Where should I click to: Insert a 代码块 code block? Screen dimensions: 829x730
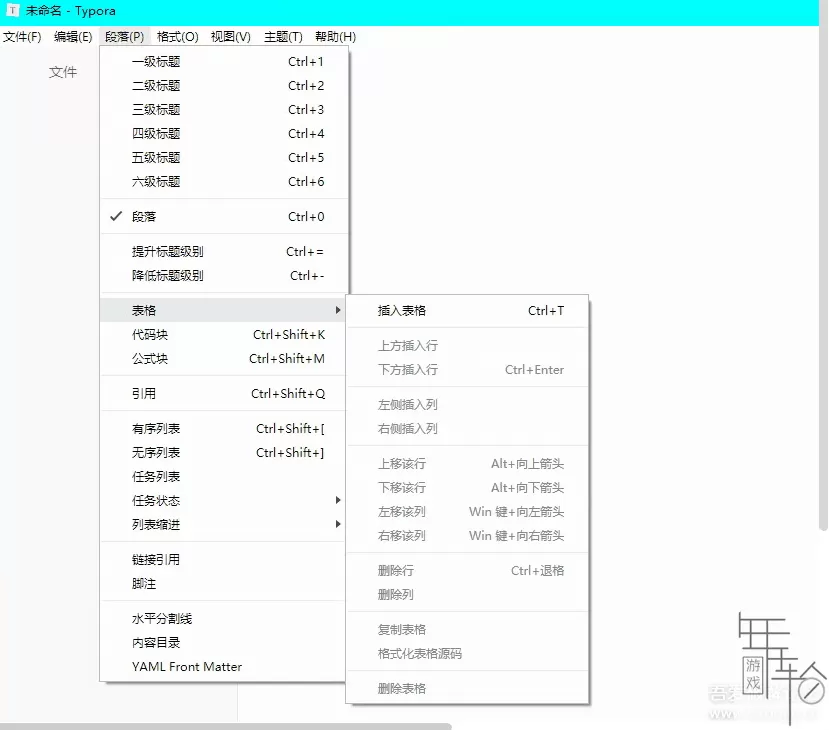224,335
